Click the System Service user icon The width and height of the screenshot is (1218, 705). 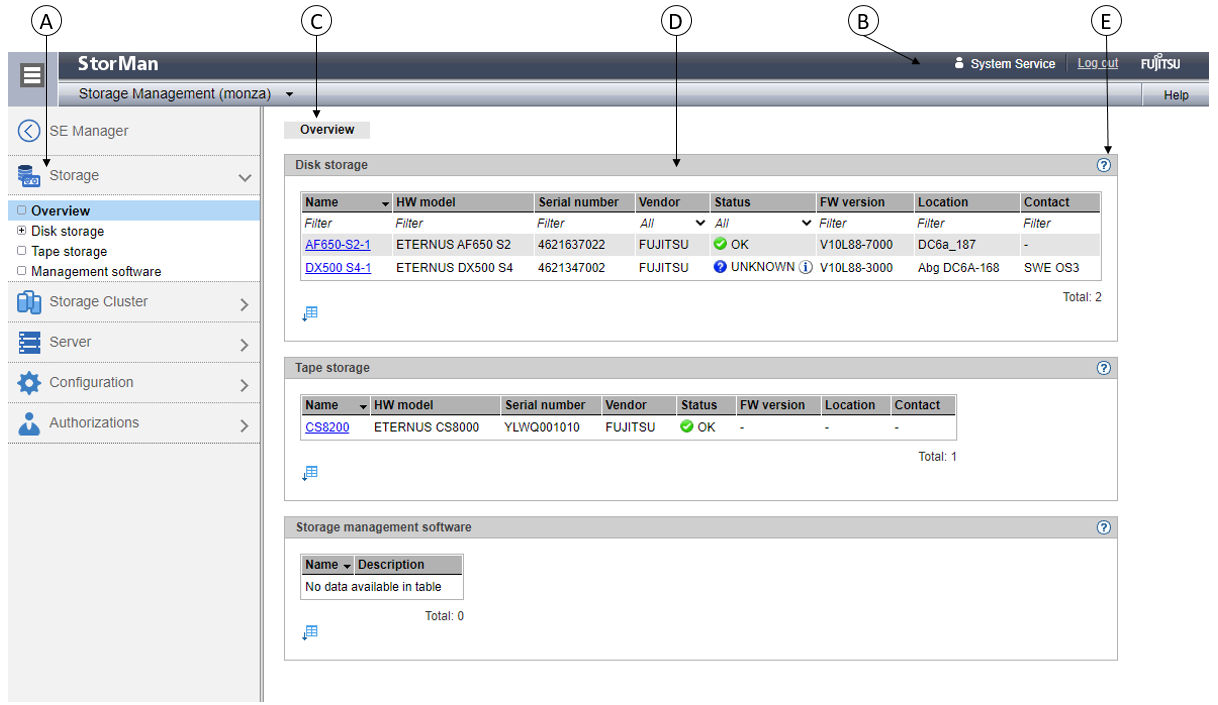coord(959,63)
